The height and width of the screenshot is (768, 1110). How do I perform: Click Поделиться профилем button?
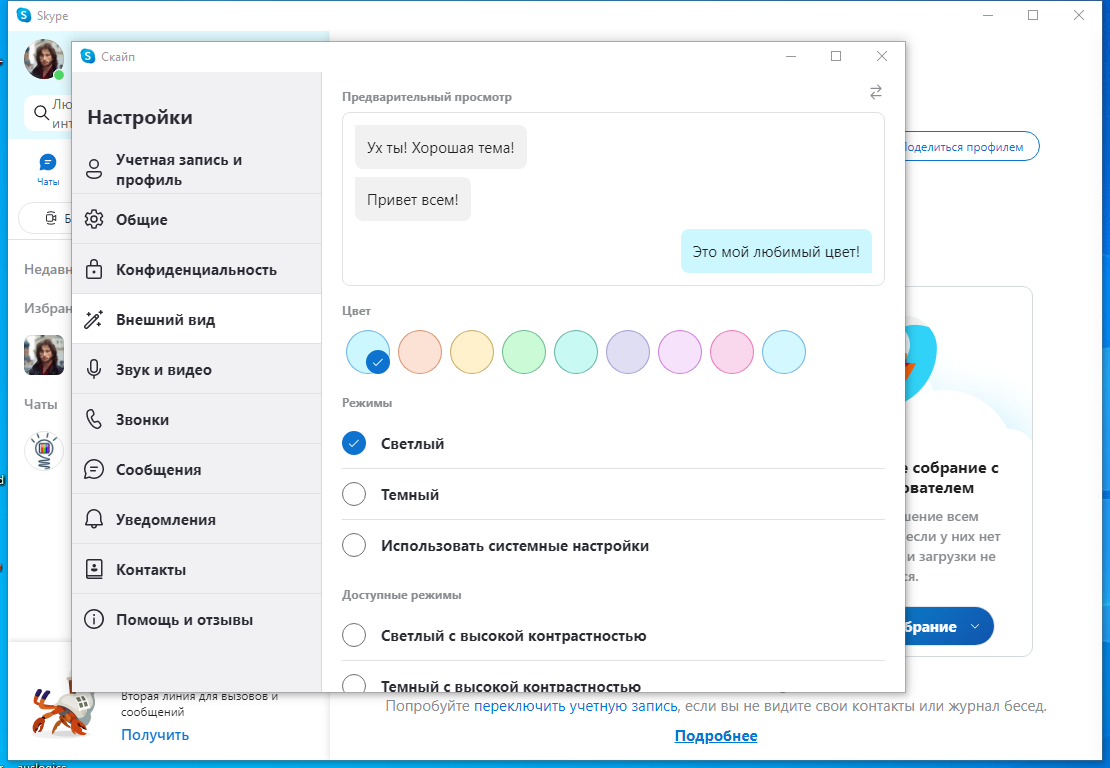coord(971,147)
